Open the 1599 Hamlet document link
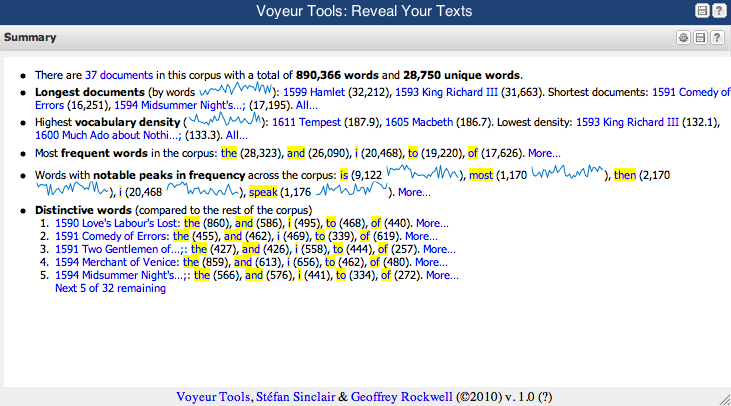Image resolution: width=731 pixels, height=406 pixels. 314,92
